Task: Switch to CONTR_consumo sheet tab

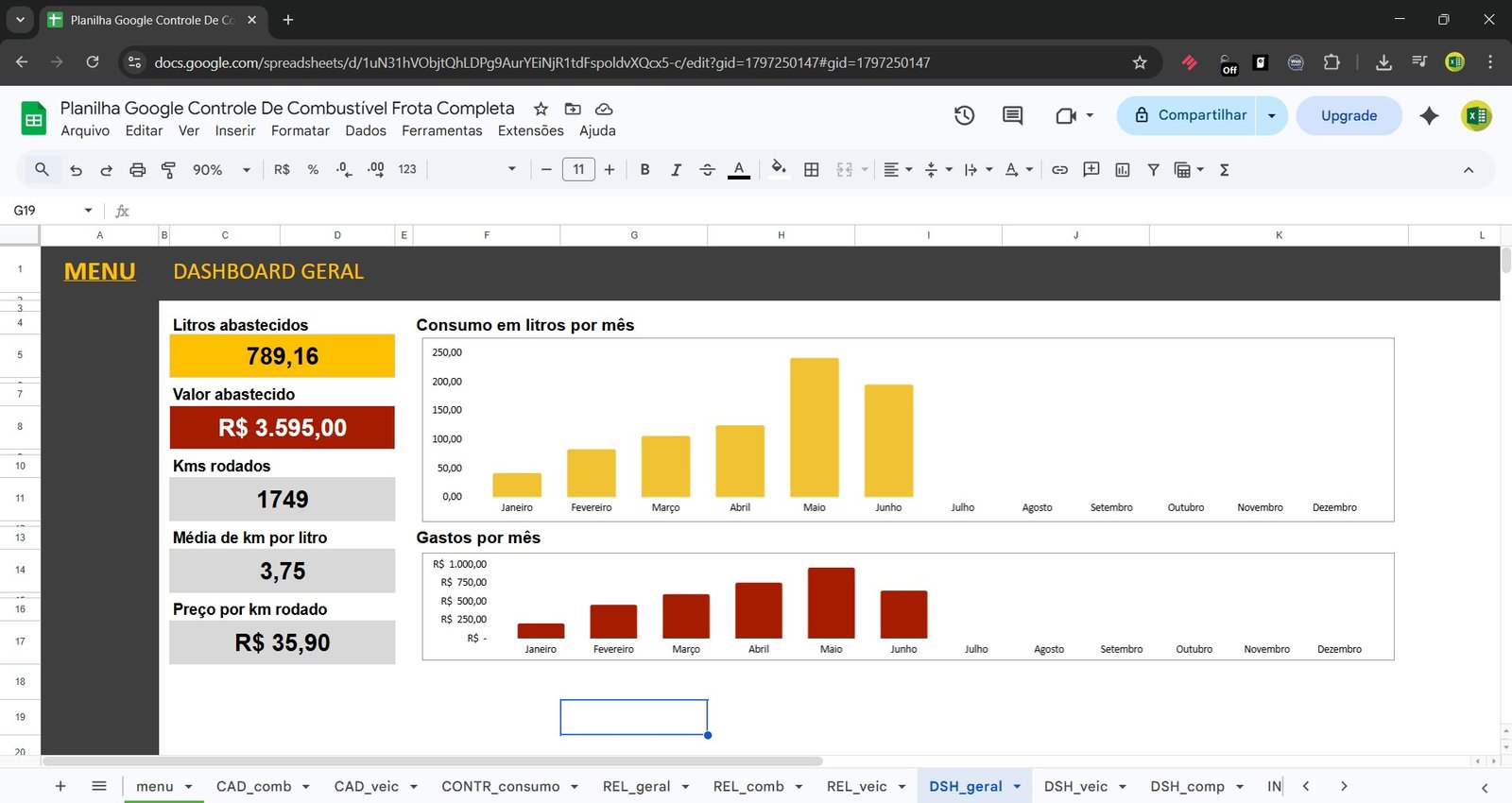Action: point(501,786)
